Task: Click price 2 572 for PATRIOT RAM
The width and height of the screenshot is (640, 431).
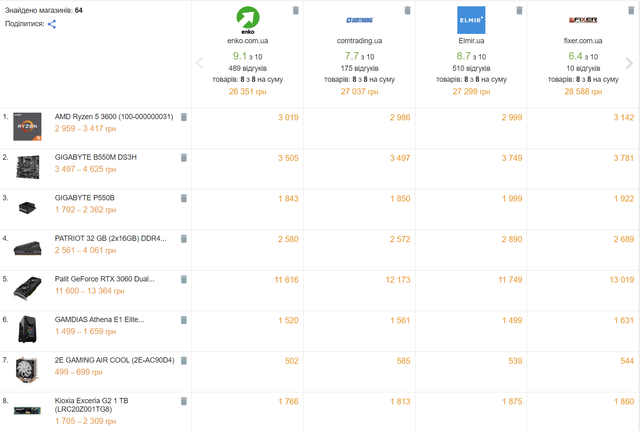Action: pos(400,239)
